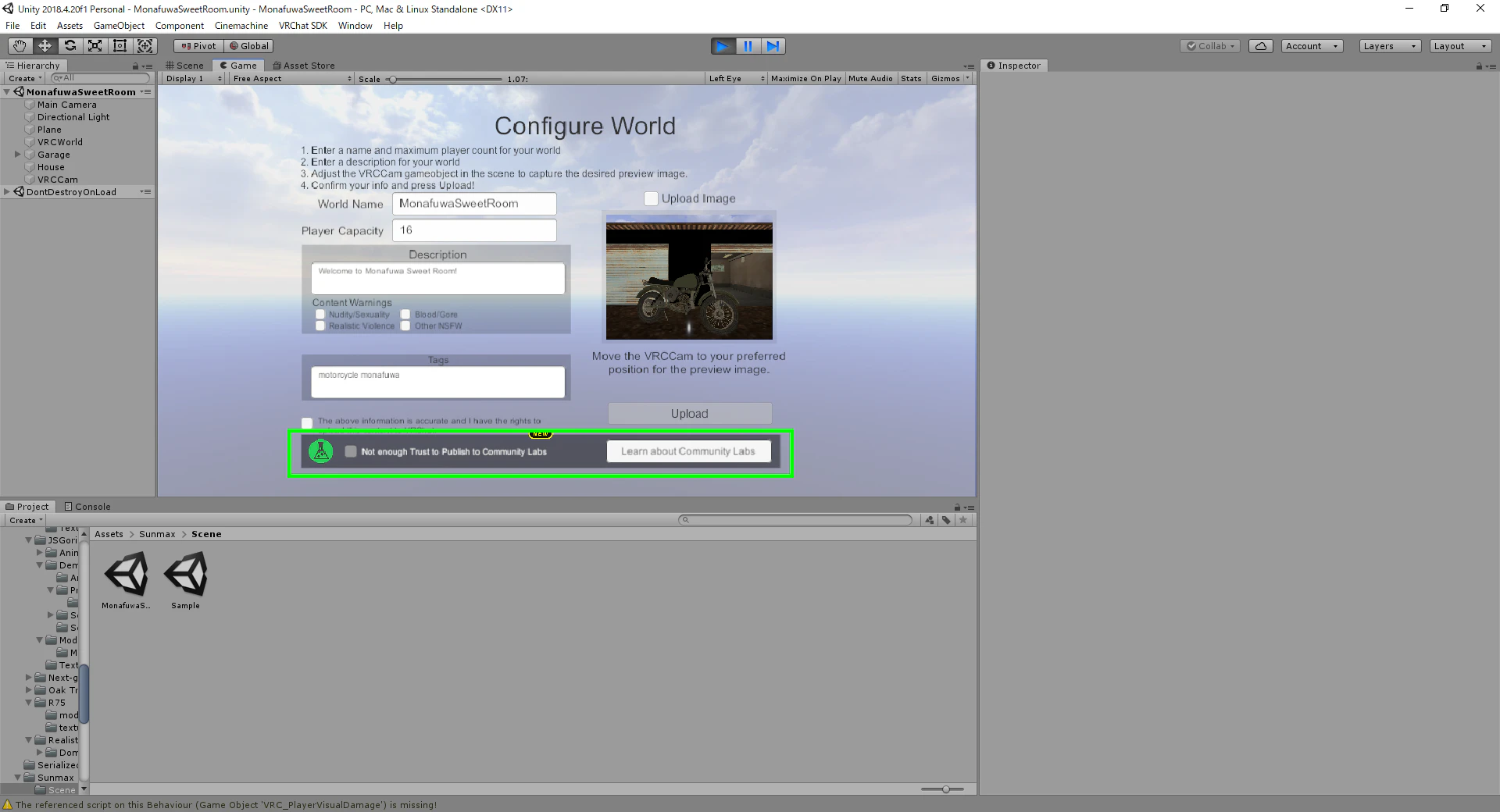Switch to the Scene tab

click(184, 66)
